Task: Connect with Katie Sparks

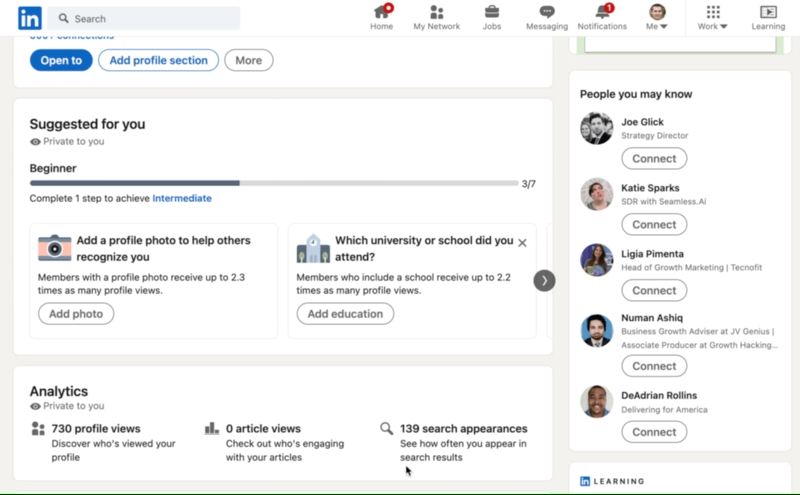Action: [x=654, y=225]
